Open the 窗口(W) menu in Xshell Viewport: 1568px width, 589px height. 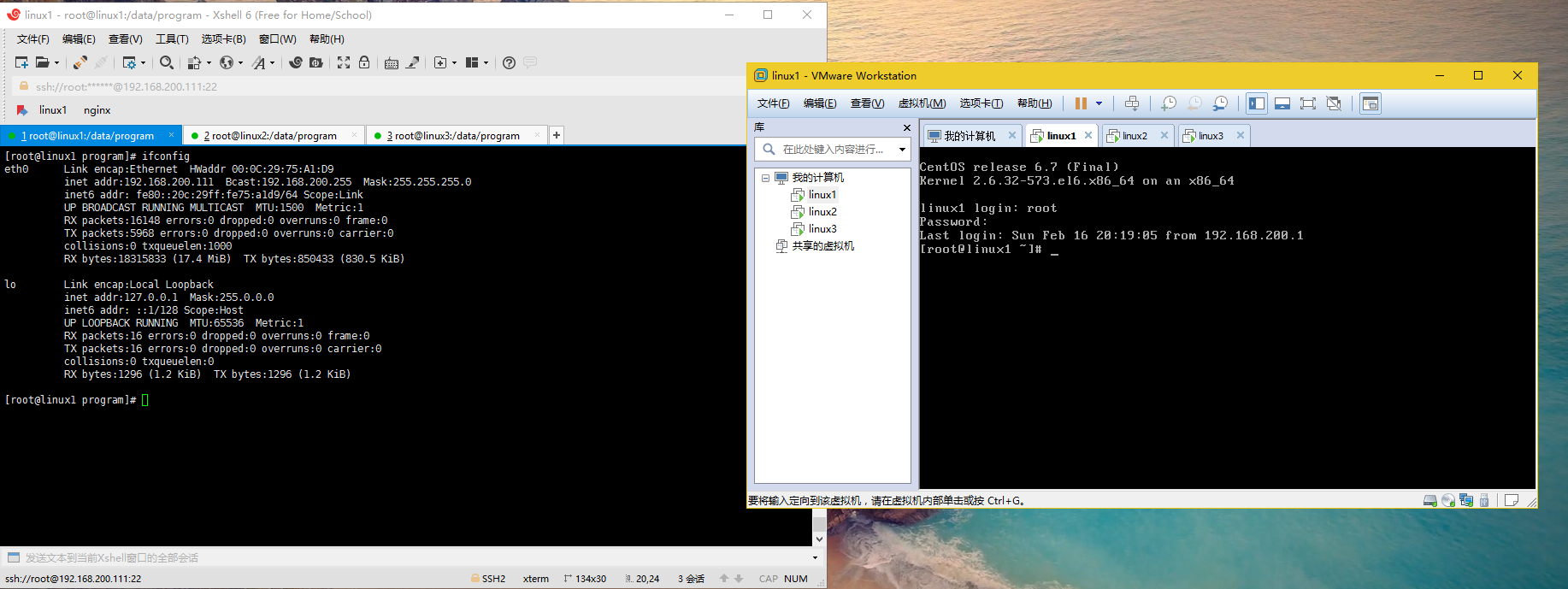[x=278, y=39]
